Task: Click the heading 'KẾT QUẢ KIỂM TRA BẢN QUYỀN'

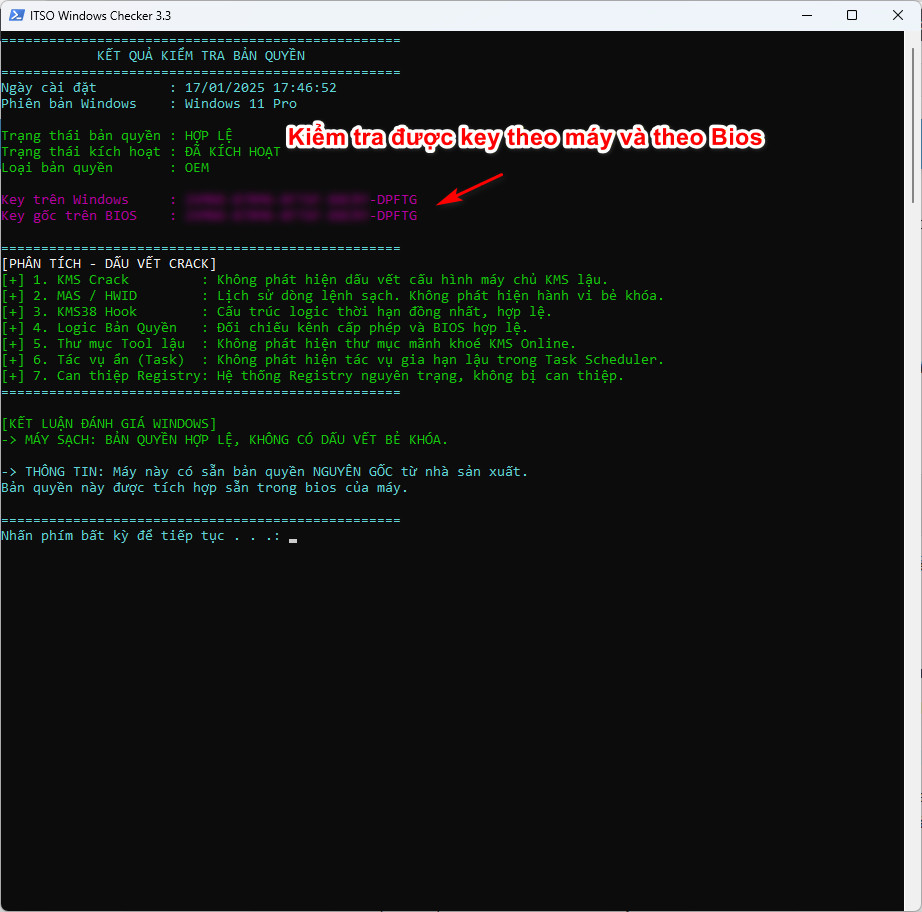Action: 201,56
